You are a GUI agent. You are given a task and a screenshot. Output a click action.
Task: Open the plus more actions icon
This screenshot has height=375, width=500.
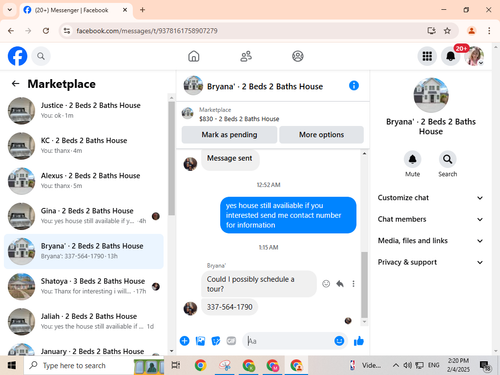(184, 341)
